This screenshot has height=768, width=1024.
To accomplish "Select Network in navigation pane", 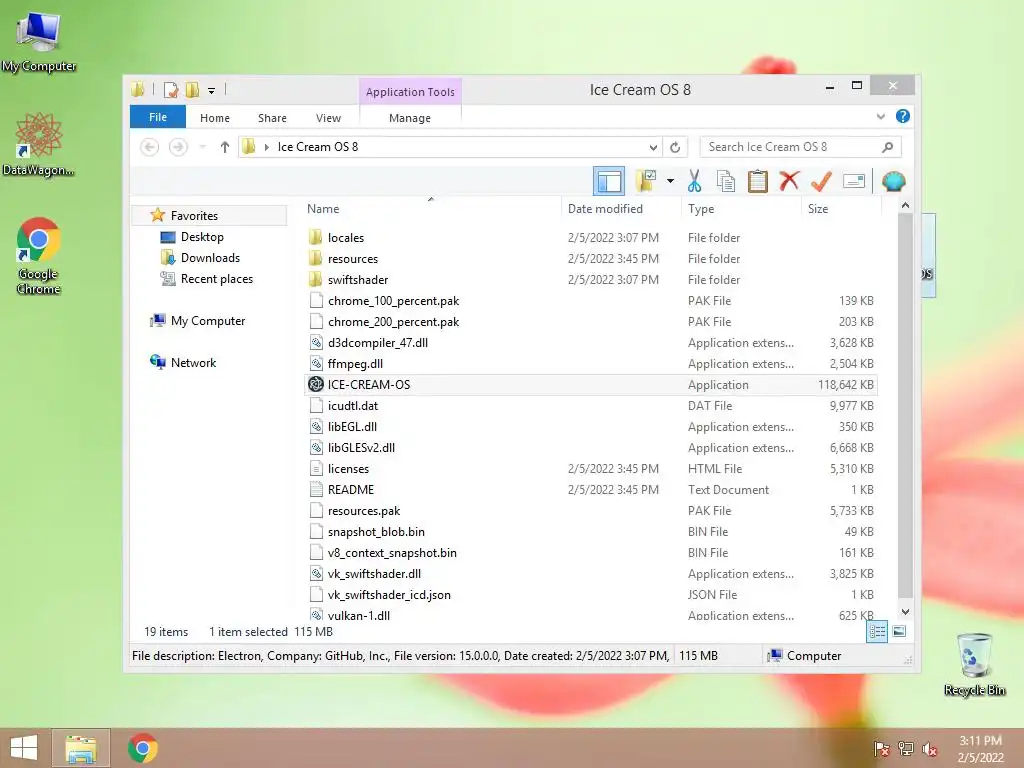I will tap(193, 362).
